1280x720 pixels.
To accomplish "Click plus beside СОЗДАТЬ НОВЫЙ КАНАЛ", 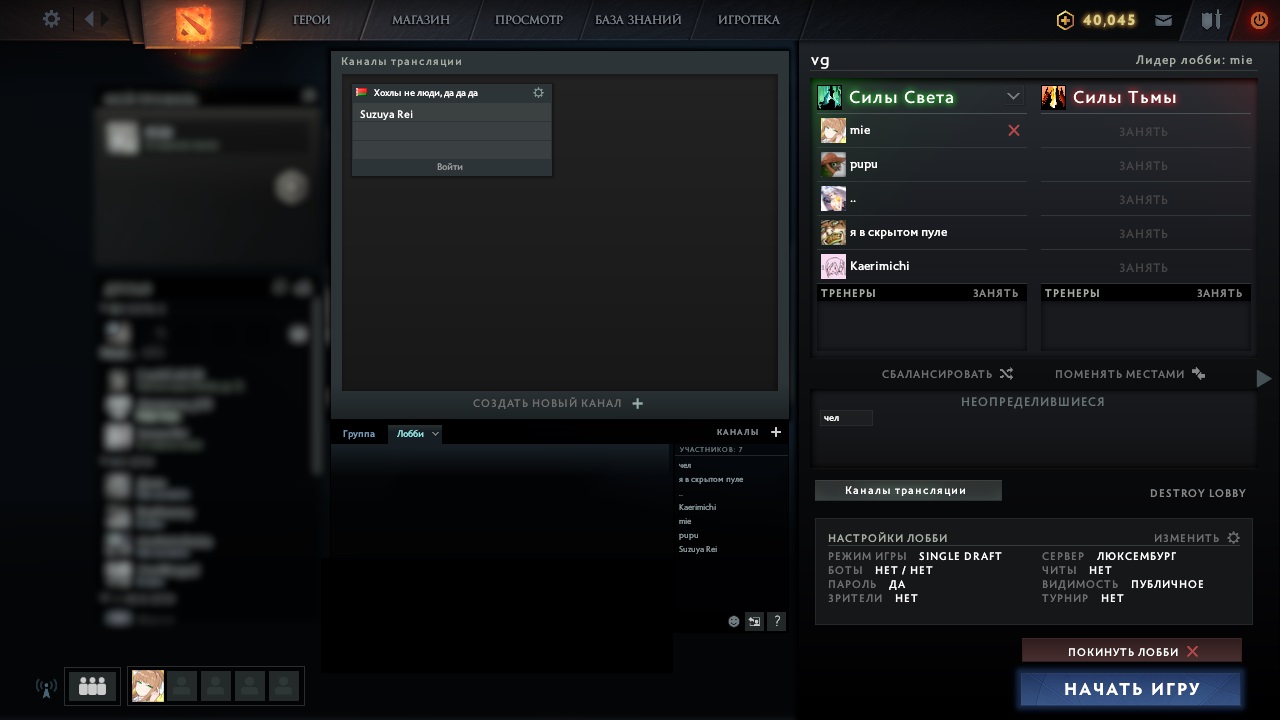I will click(638, 404).
